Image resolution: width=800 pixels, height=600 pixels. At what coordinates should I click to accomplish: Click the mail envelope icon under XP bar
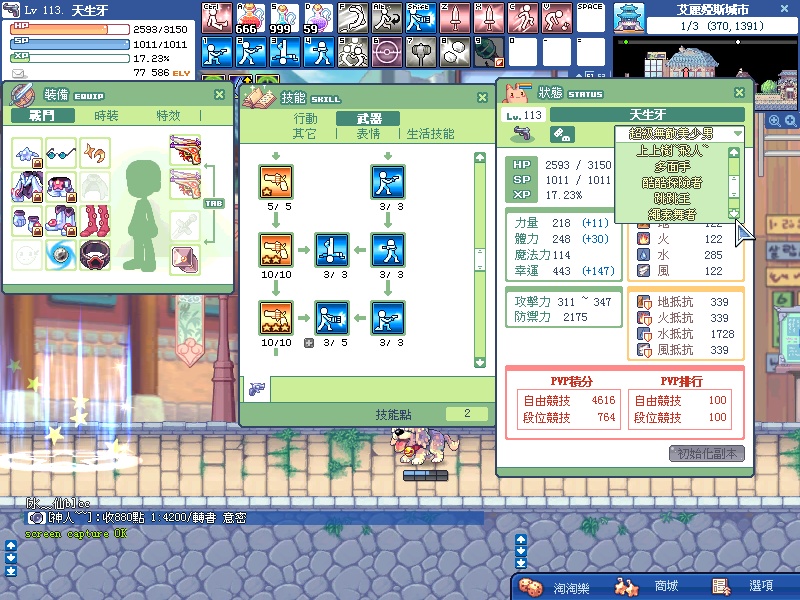tap(19, 74)
